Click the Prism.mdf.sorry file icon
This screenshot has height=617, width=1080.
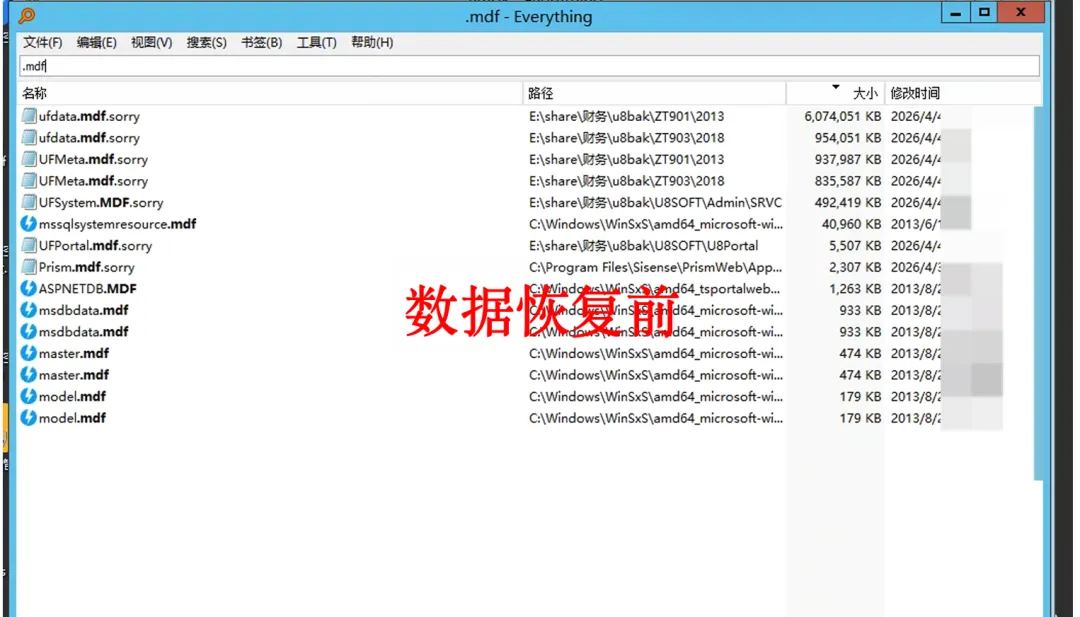pyautogui.click(x=28, y=266)
